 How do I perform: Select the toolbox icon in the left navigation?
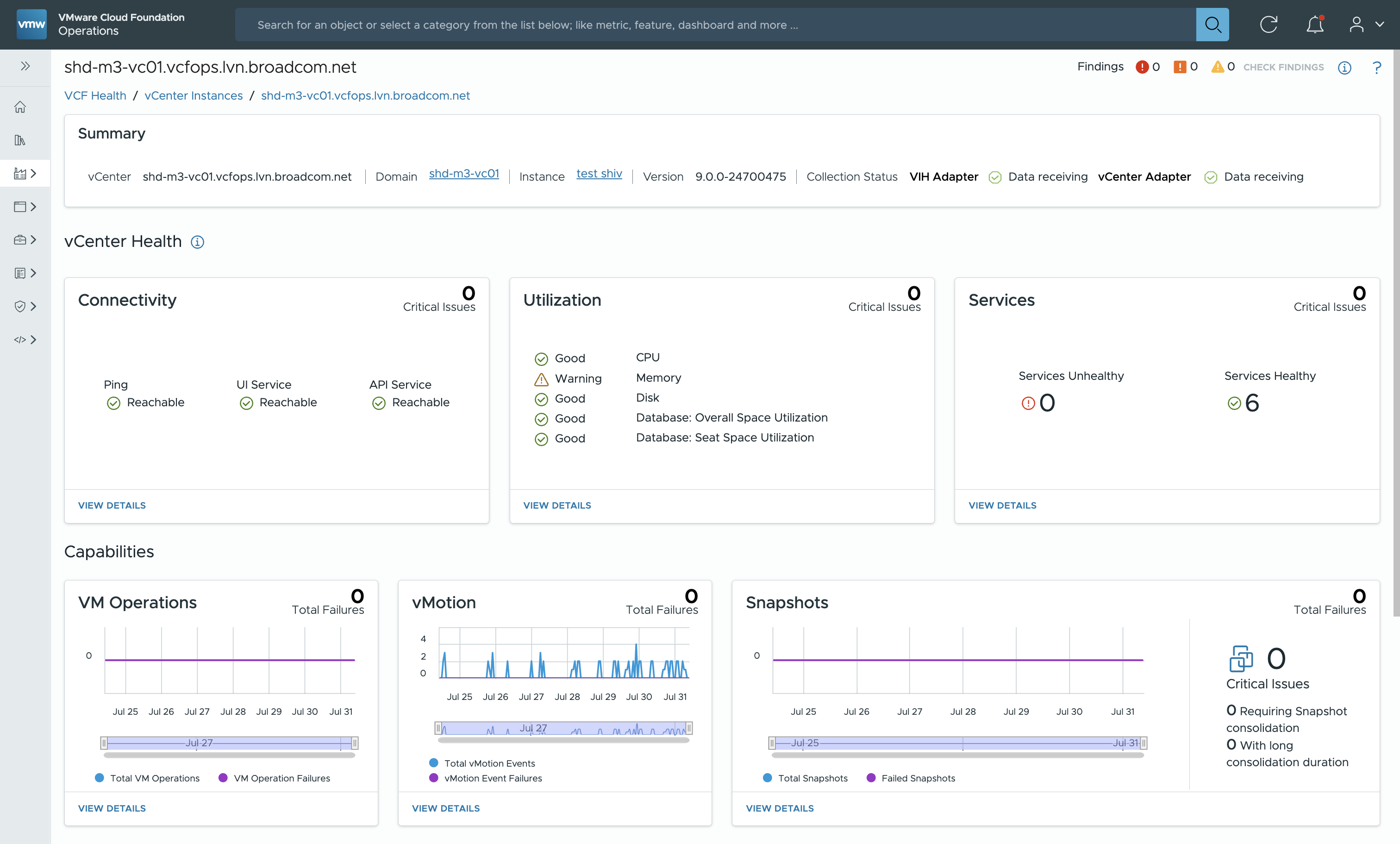pyautogui.click(x=20, y=239)
